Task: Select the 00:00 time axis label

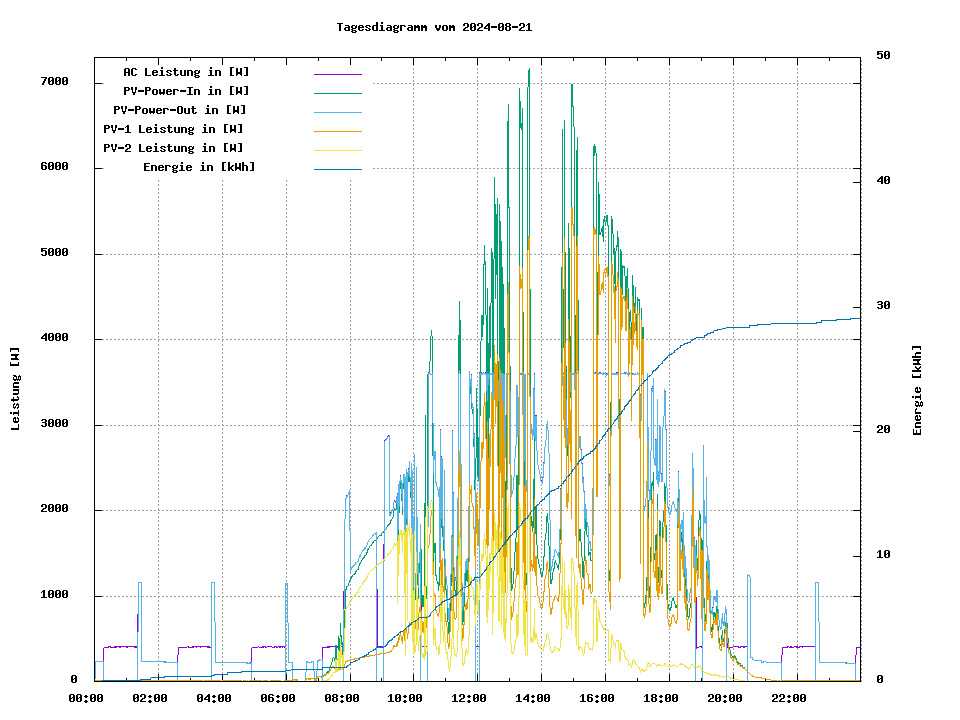Action: click(x=86, y=698)
